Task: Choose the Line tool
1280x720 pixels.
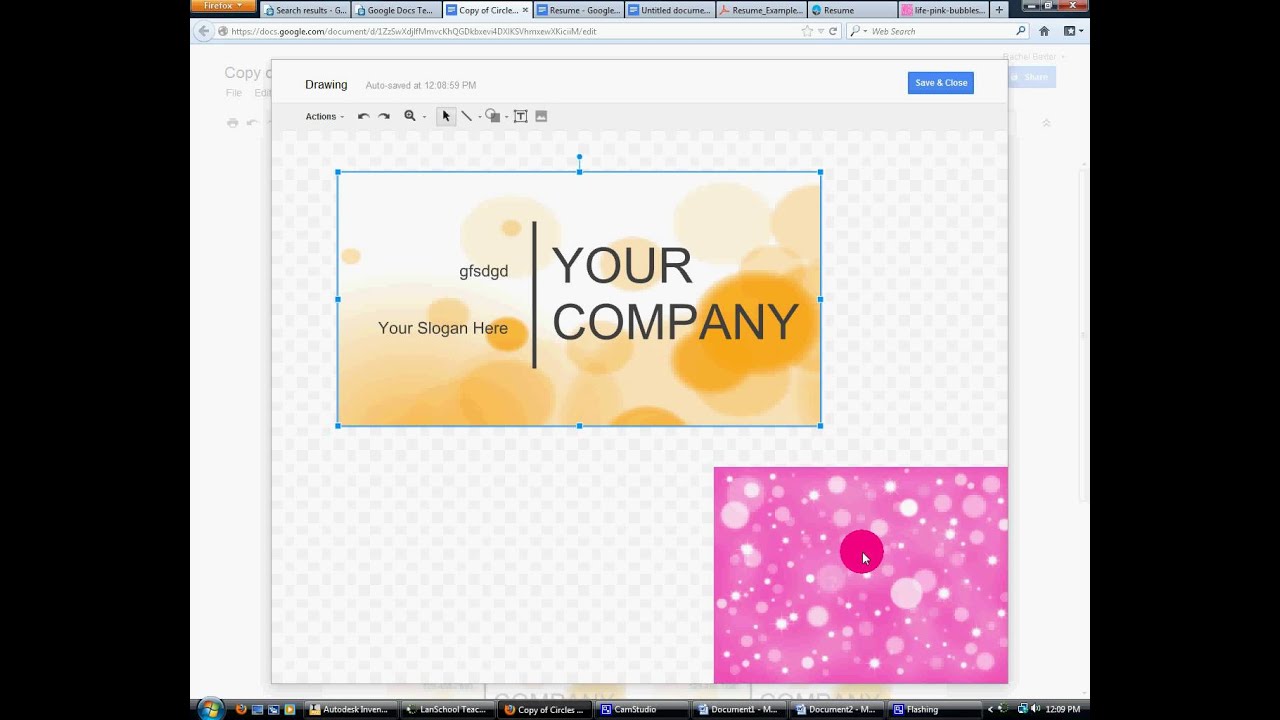Action: click(466, 116)
